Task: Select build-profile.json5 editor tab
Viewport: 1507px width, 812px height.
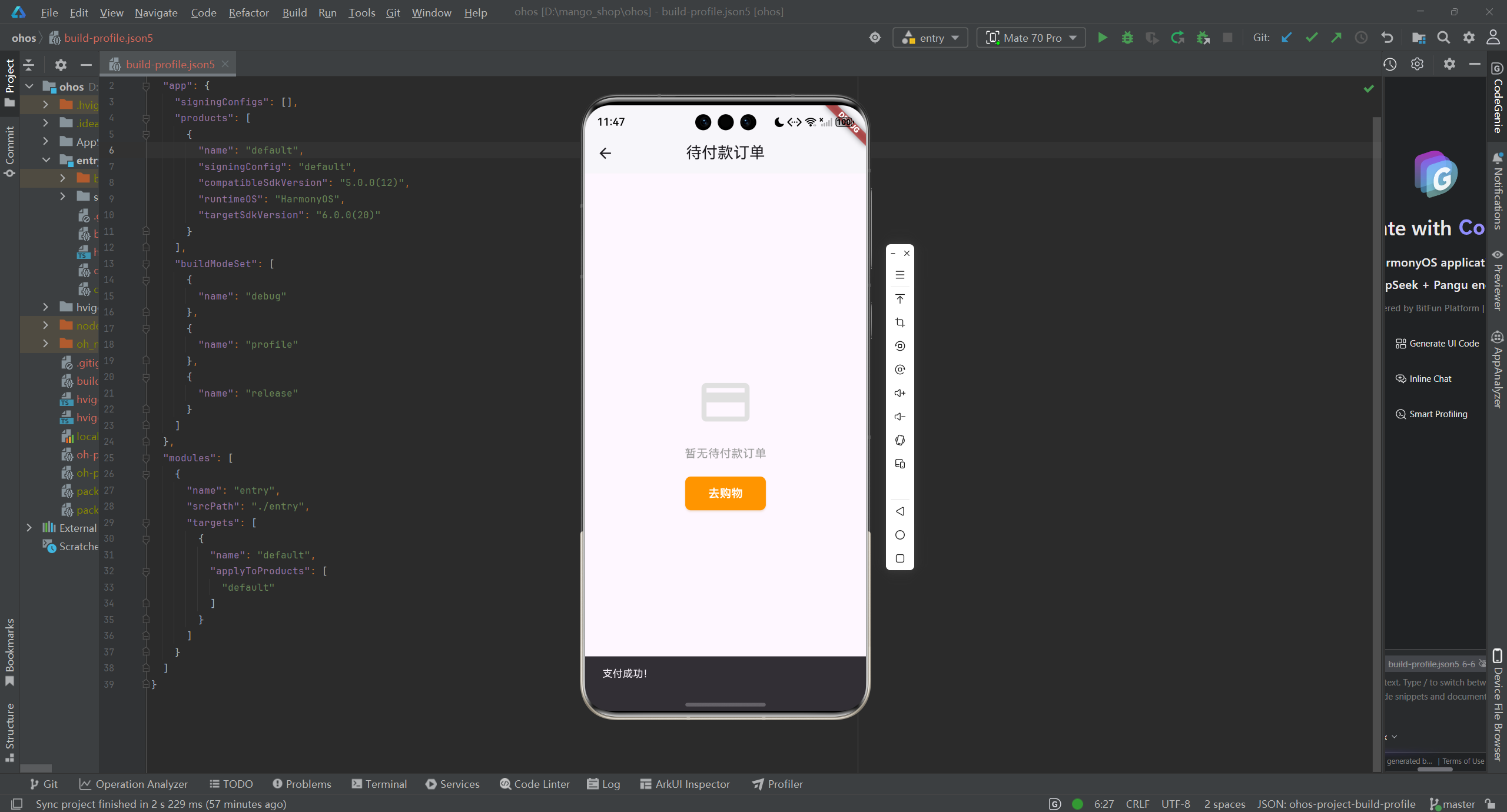Action: click(x=170, y=64)
